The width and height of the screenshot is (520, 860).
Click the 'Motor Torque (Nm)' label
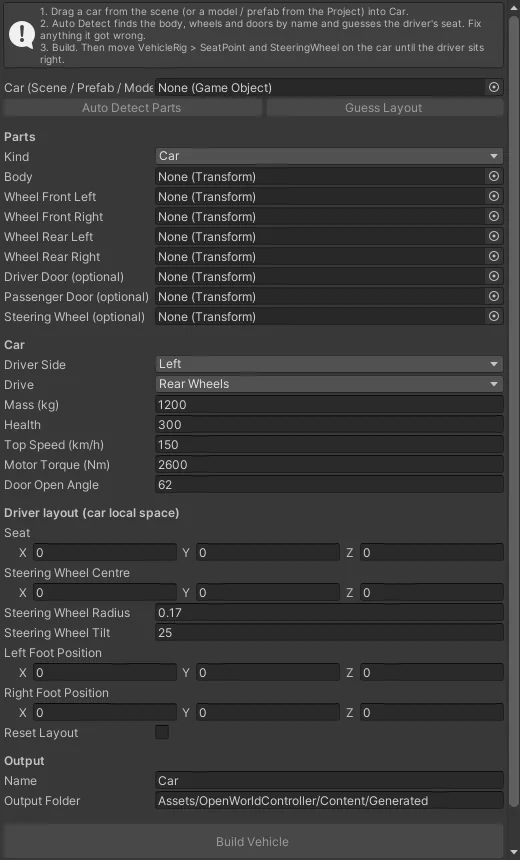(x=57, y=465)
